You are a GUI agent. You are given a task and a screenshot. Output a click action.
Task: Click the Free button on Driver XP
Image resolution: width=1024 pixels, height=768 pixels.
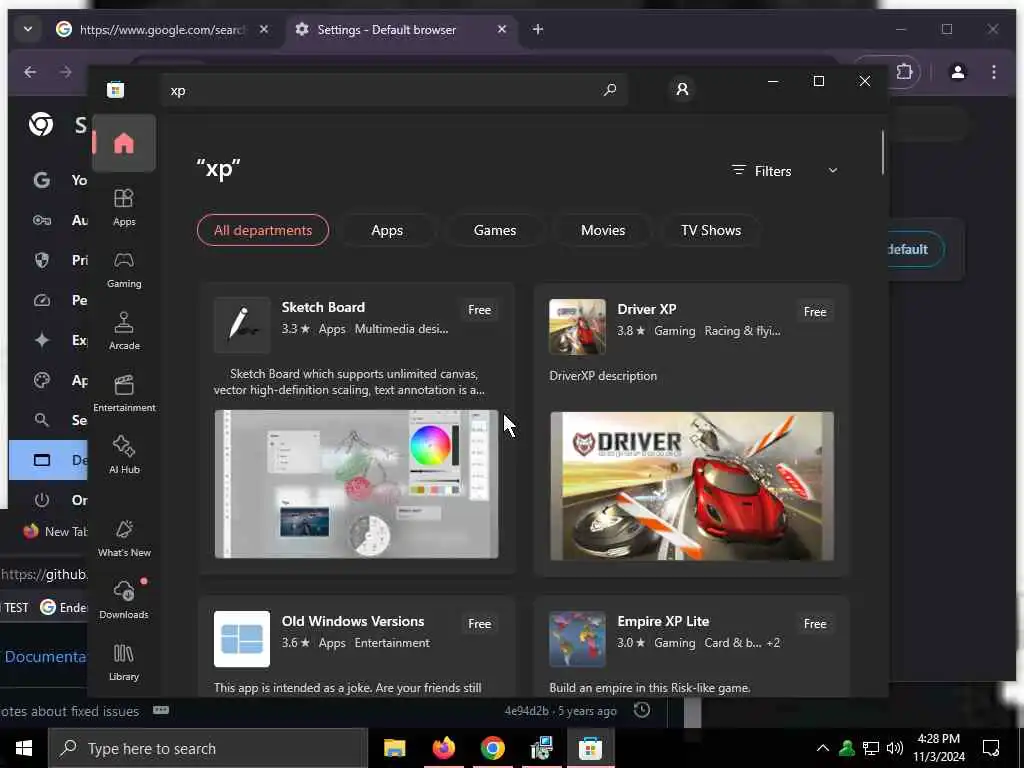tap(815, 312)
